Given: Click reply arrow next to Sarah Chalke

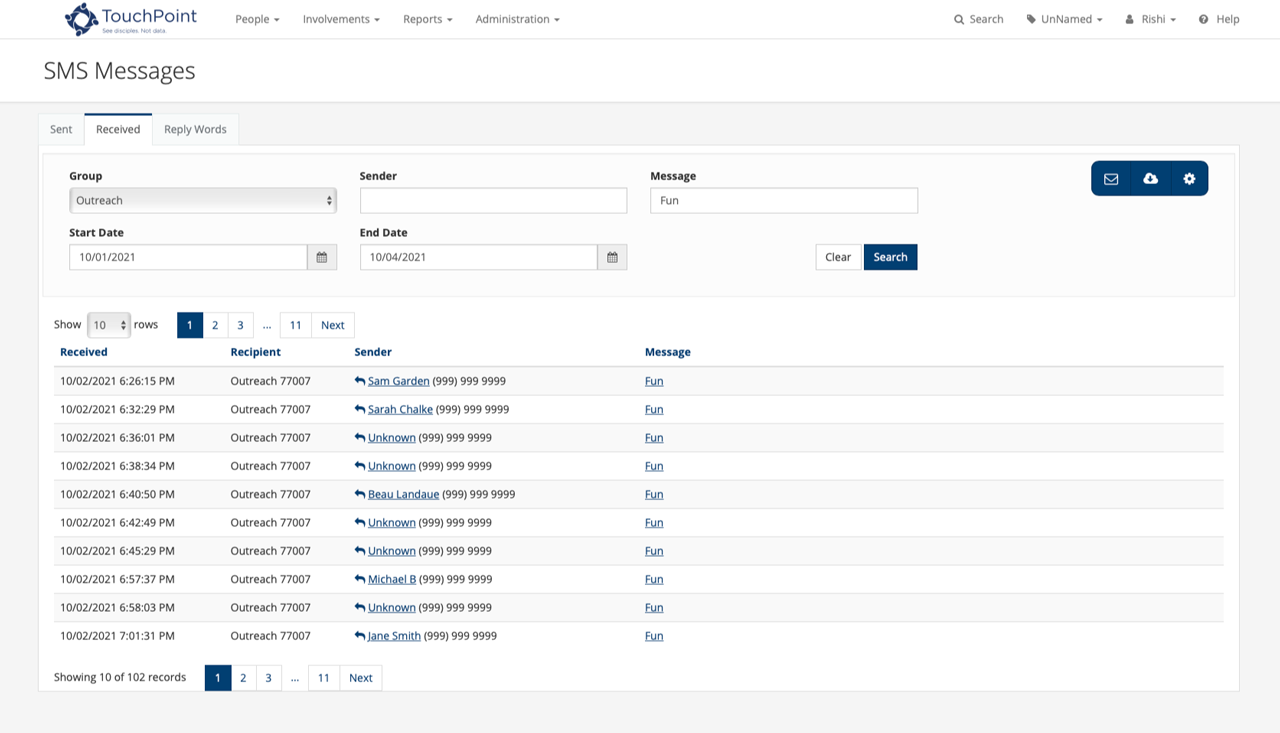Looking at the screenshot, I should coord(360,409).
